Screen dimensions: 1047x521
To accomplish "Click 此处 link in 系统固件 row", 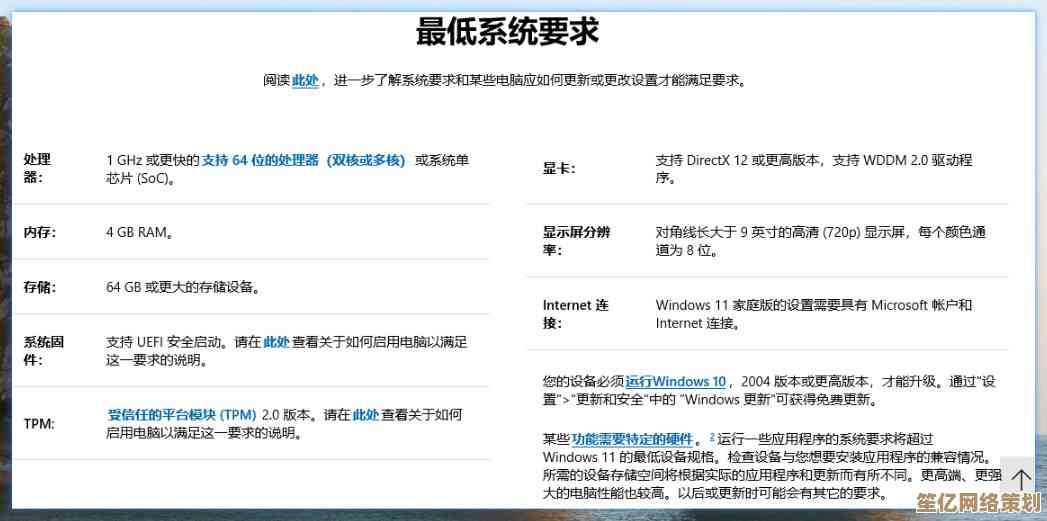I will coord(277,342).
